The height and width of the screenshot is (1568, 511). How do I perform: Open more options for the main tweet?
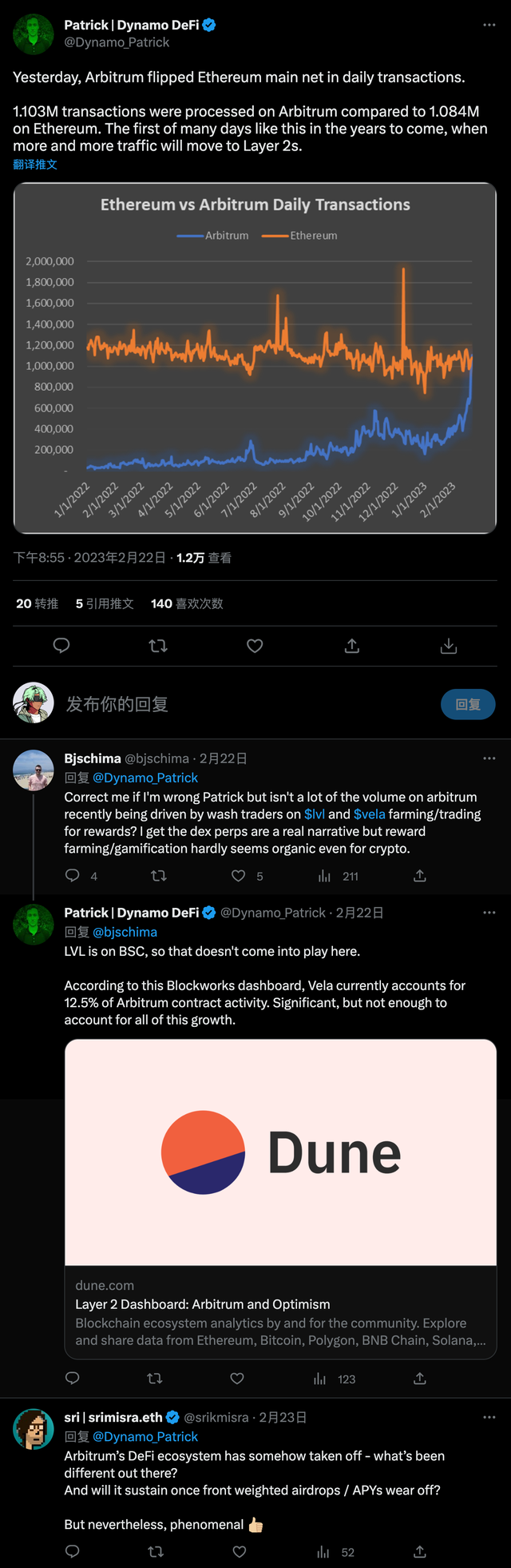[489, 25]
